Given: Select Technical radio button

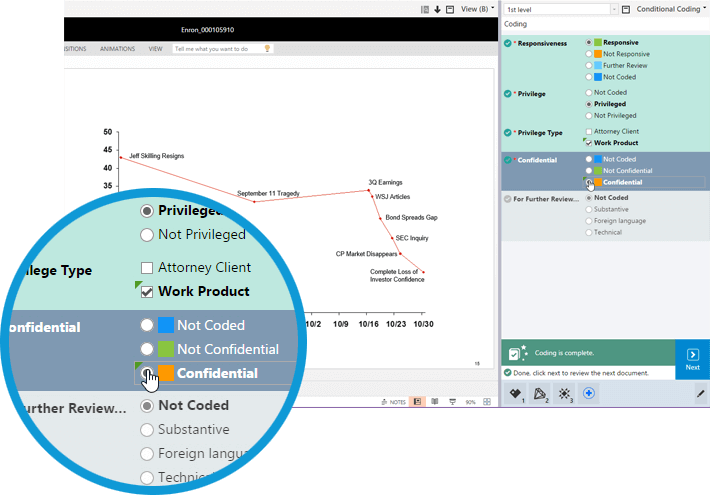Looking at the screenshot, I should [589, 232].
